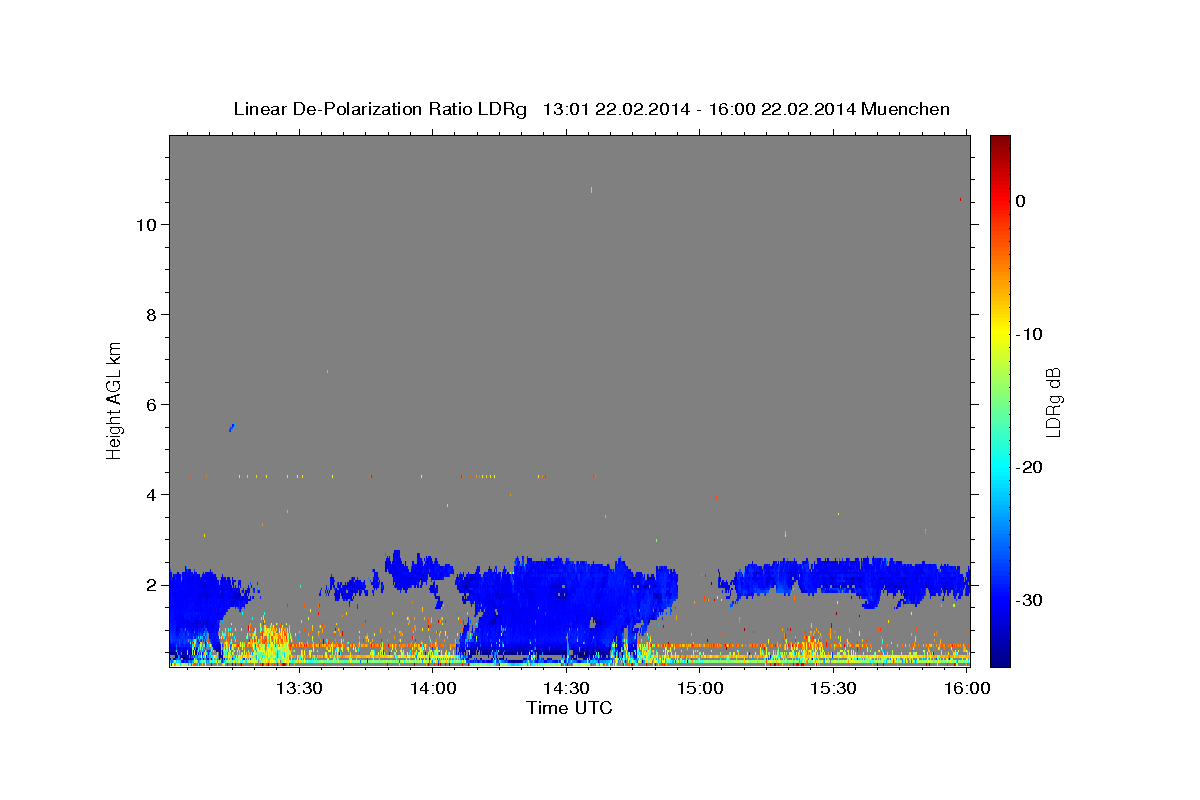The height and width of the screenshot is (800, 1200).
Task: Click the 14:30 time tick label
Action: point(566,688)
